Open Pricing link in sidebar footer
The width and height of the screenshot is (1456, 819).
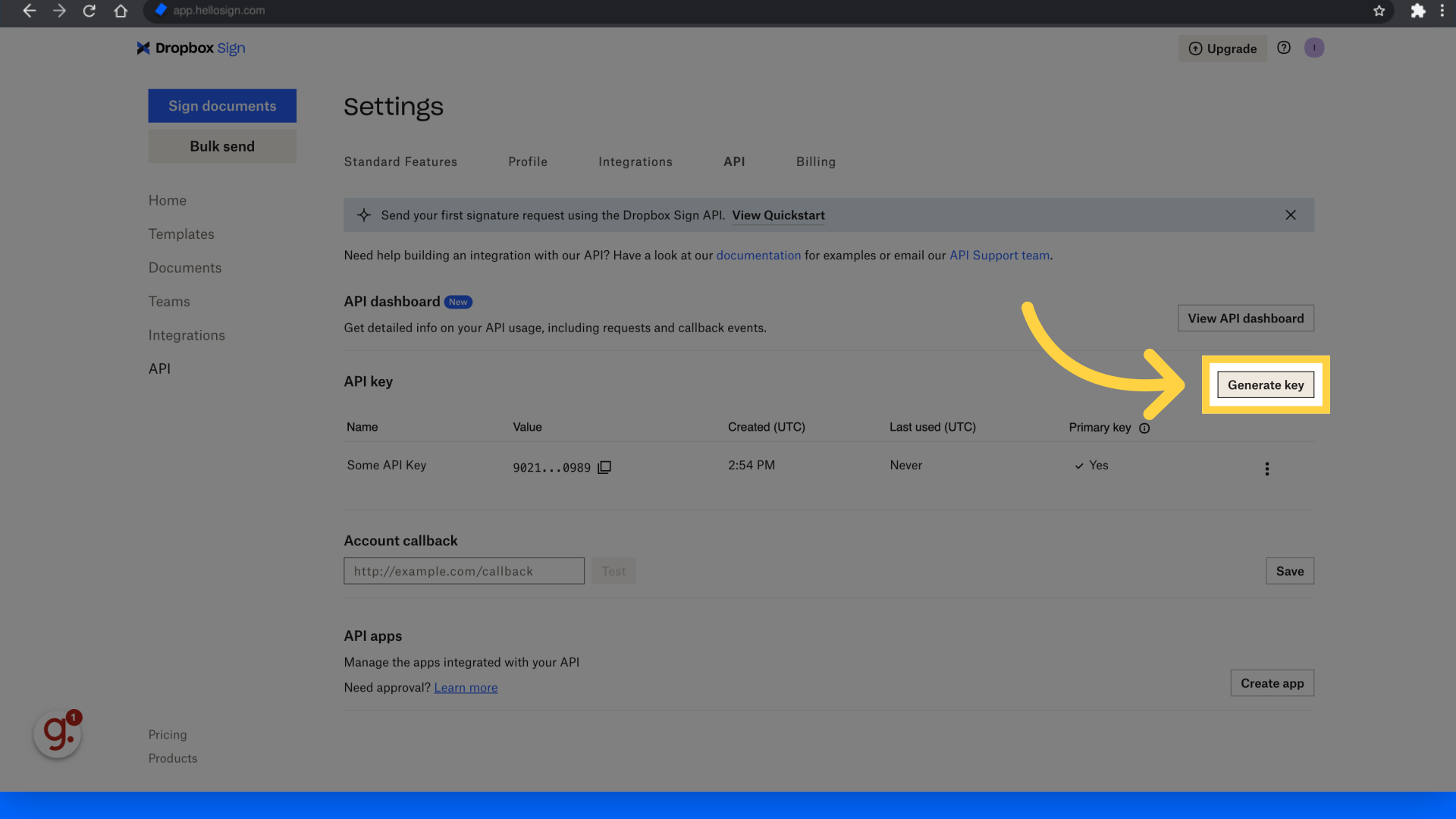coord(168,735)
